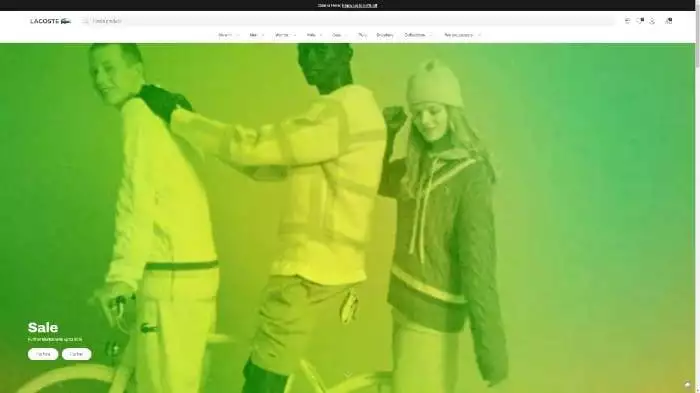Viewport: 700px width, 393px height.
Task: Click the search magnifier icon
Action: [x=85, y=21]
